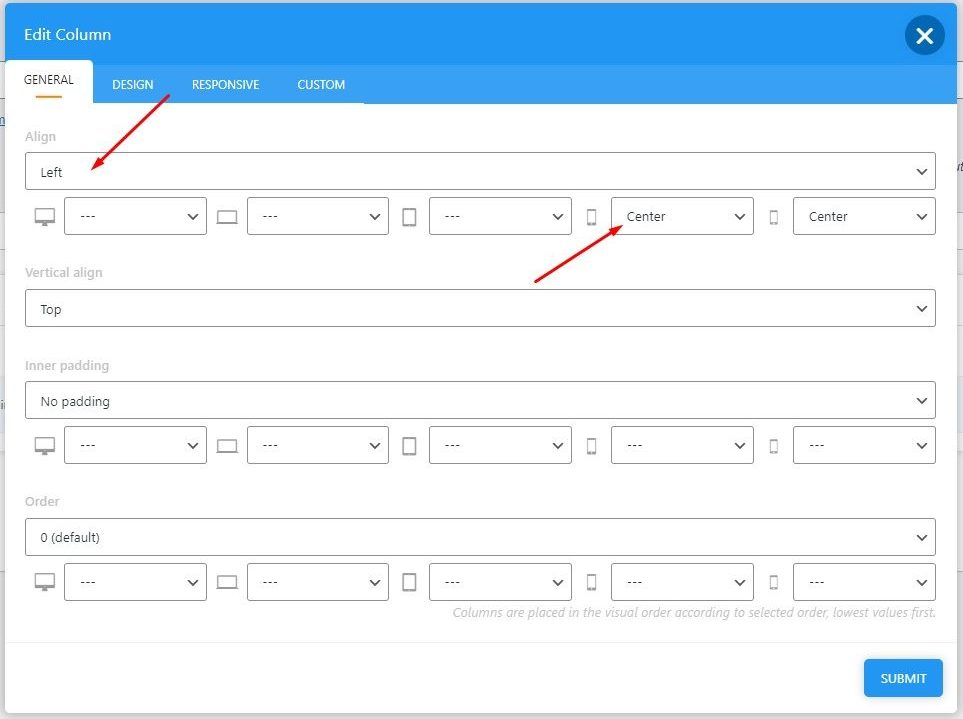Open the tablet Order dropdown
The width and height of the screenshot is (963, 719).
tap(500, 582)
